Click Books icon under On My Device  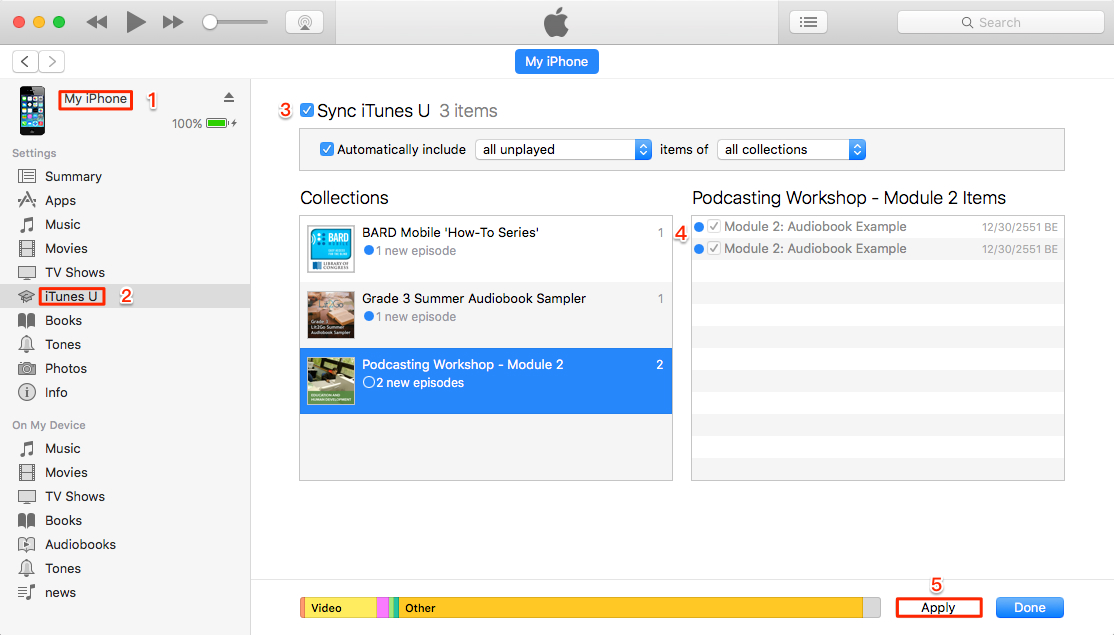(x=26, y=521)
